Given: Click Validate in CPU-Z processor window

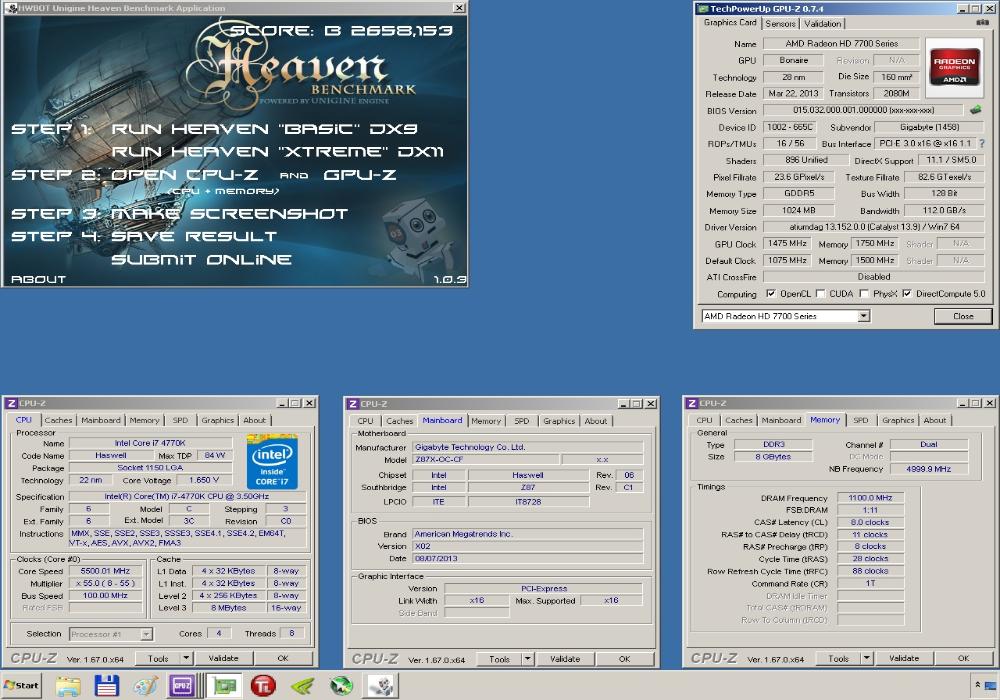Looking at the screenshot, I should click(223, 658).
